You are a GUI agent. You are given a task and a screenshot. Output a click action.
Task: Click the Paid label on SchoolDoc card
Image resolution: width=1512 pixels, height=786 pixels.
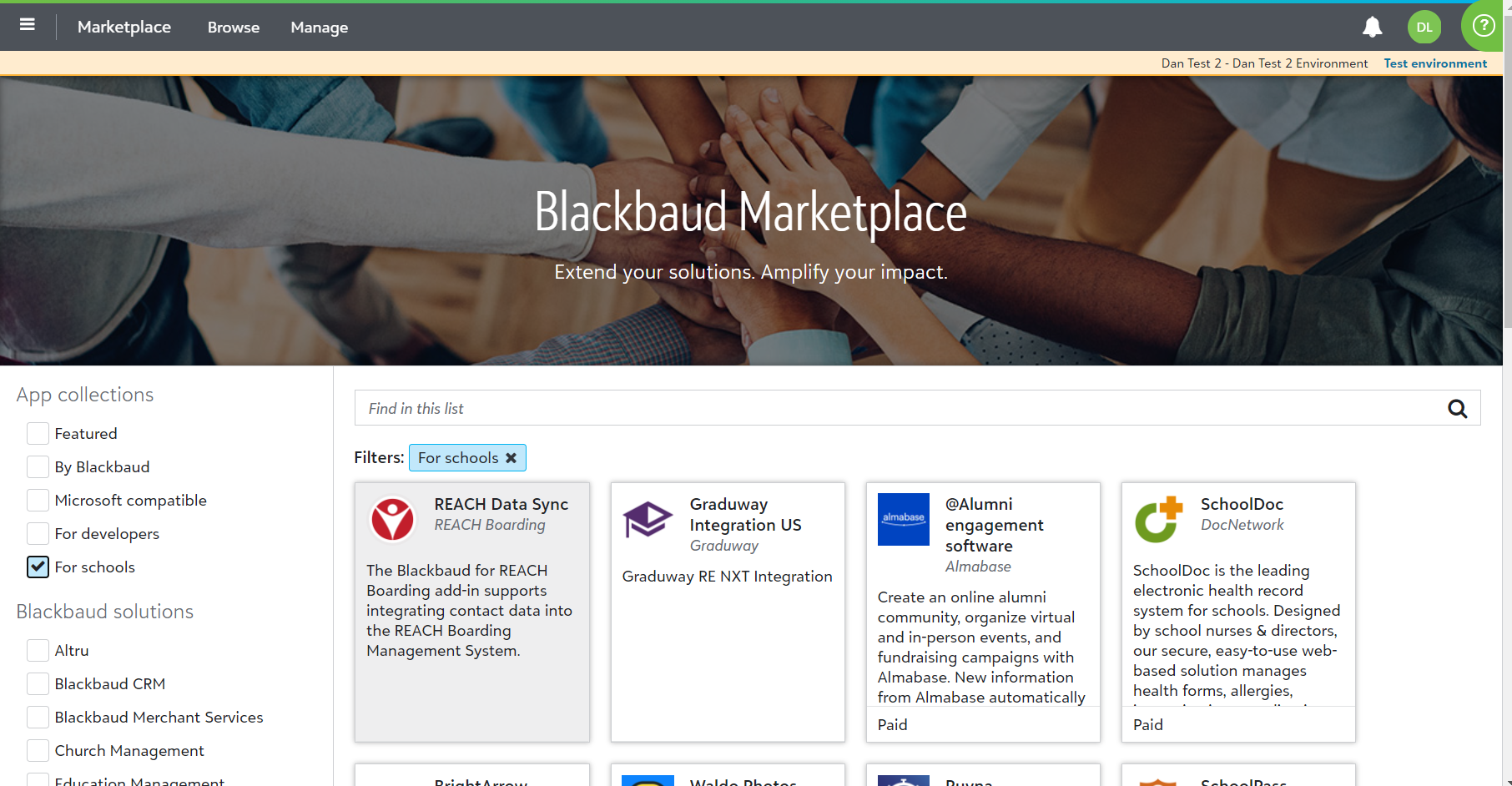(1147, 725)
